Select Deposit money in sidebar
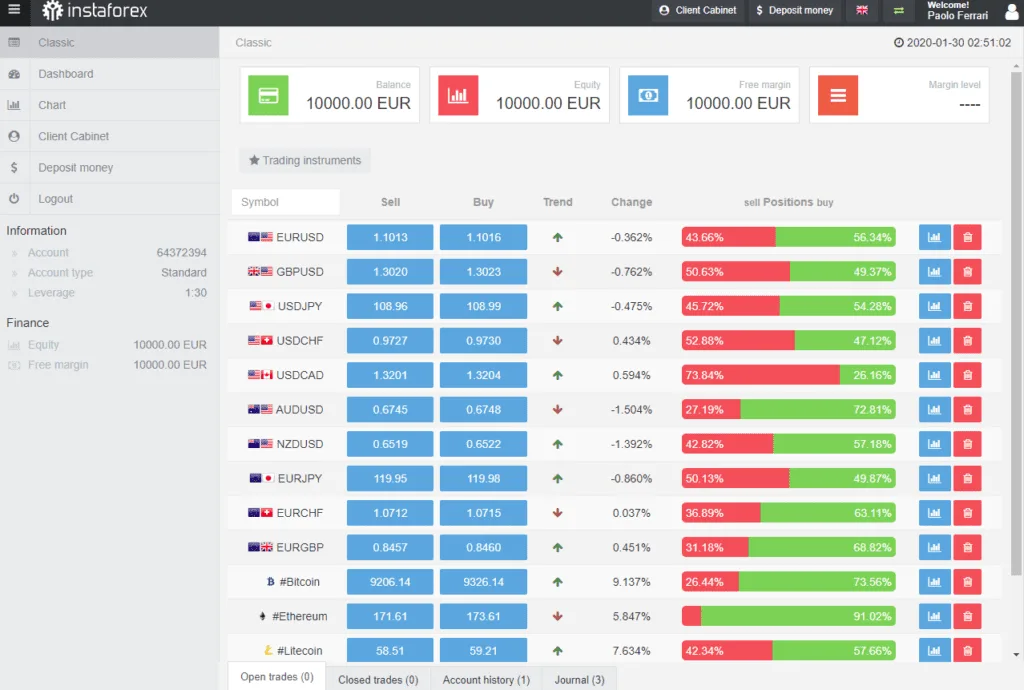The image size is (1024, 690). point(110,168)
